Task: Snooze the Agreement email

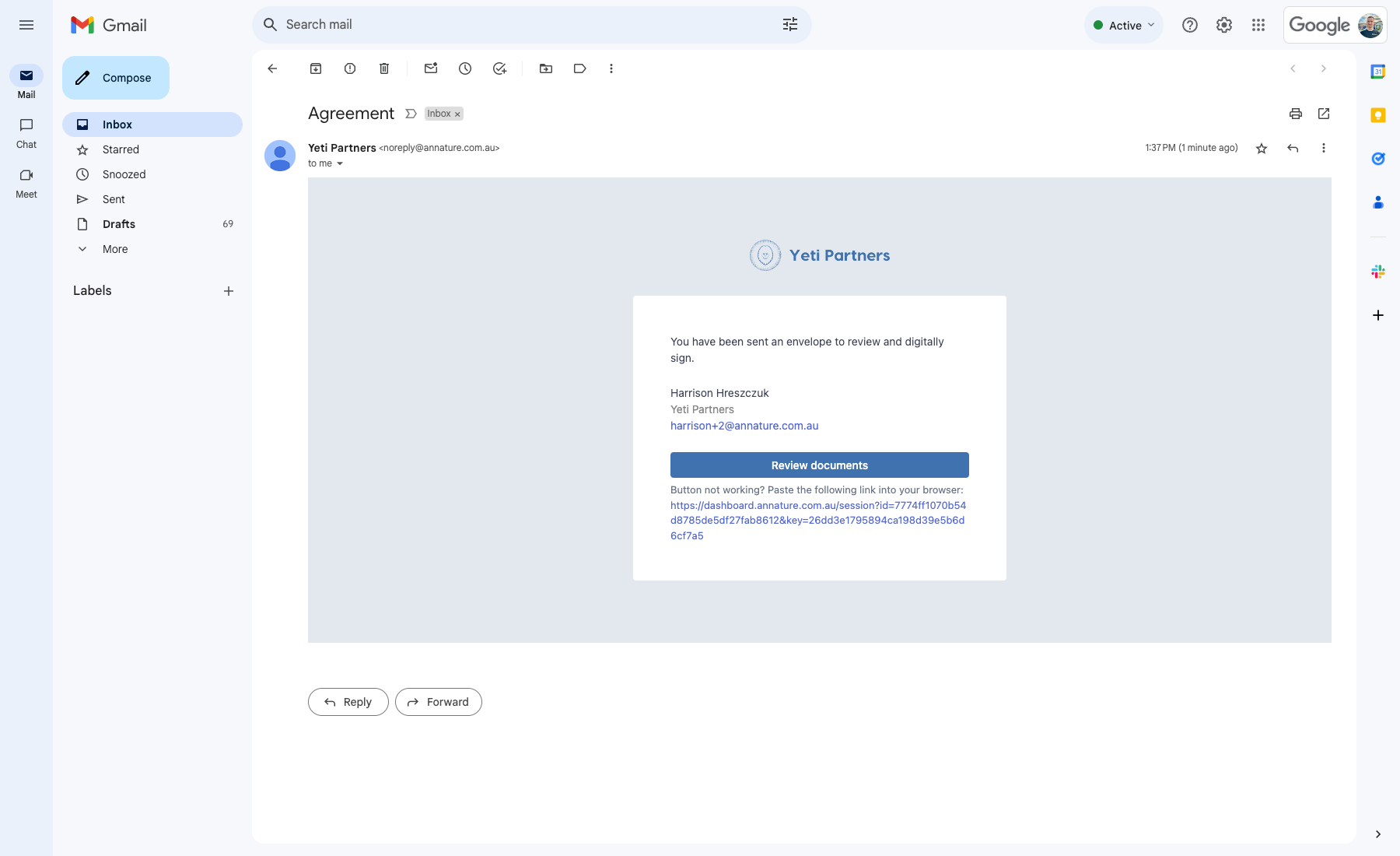Action: [x=464, y=68]
